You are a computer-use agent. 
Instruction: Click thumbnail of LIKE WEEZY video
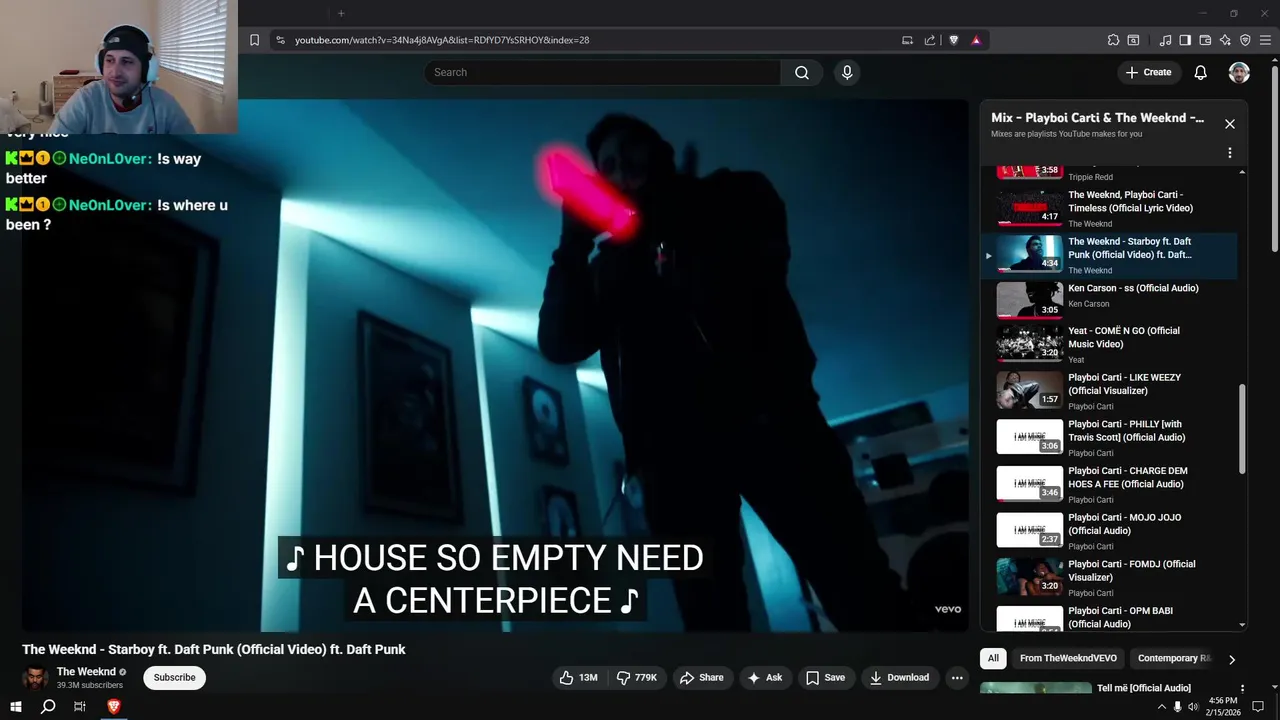coord(1030,390)
